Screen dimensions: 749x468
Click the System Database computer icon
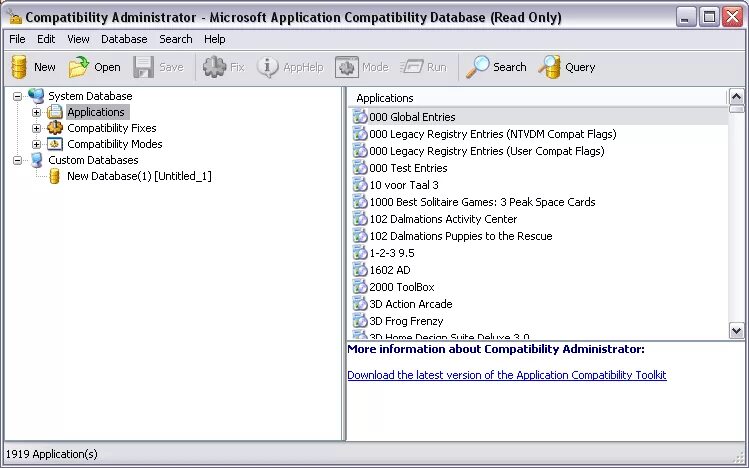(x=36, y=96)
